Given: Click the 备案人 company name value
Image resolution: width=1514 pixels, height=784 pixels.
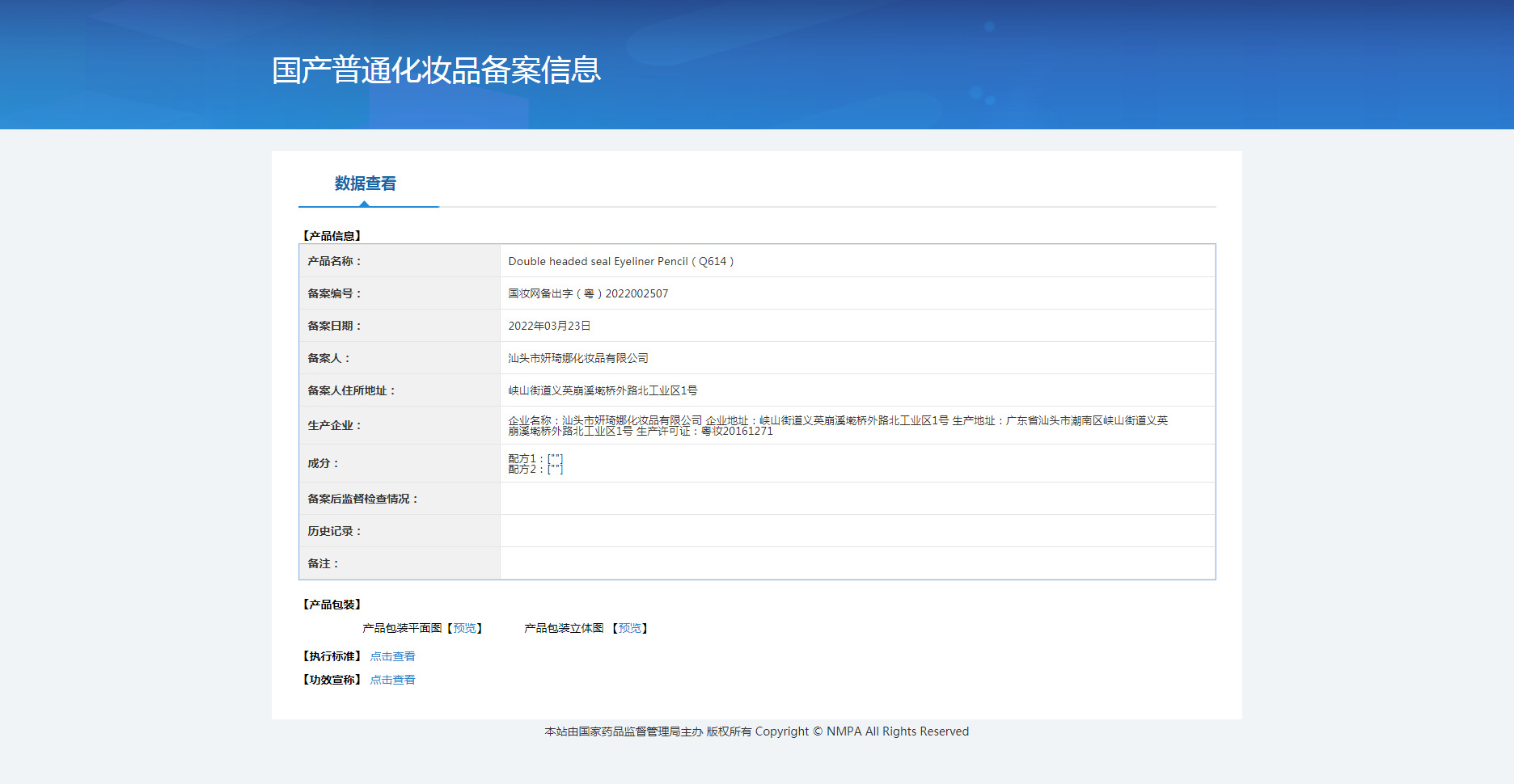Looking at the screenshot, I should 577,358.
